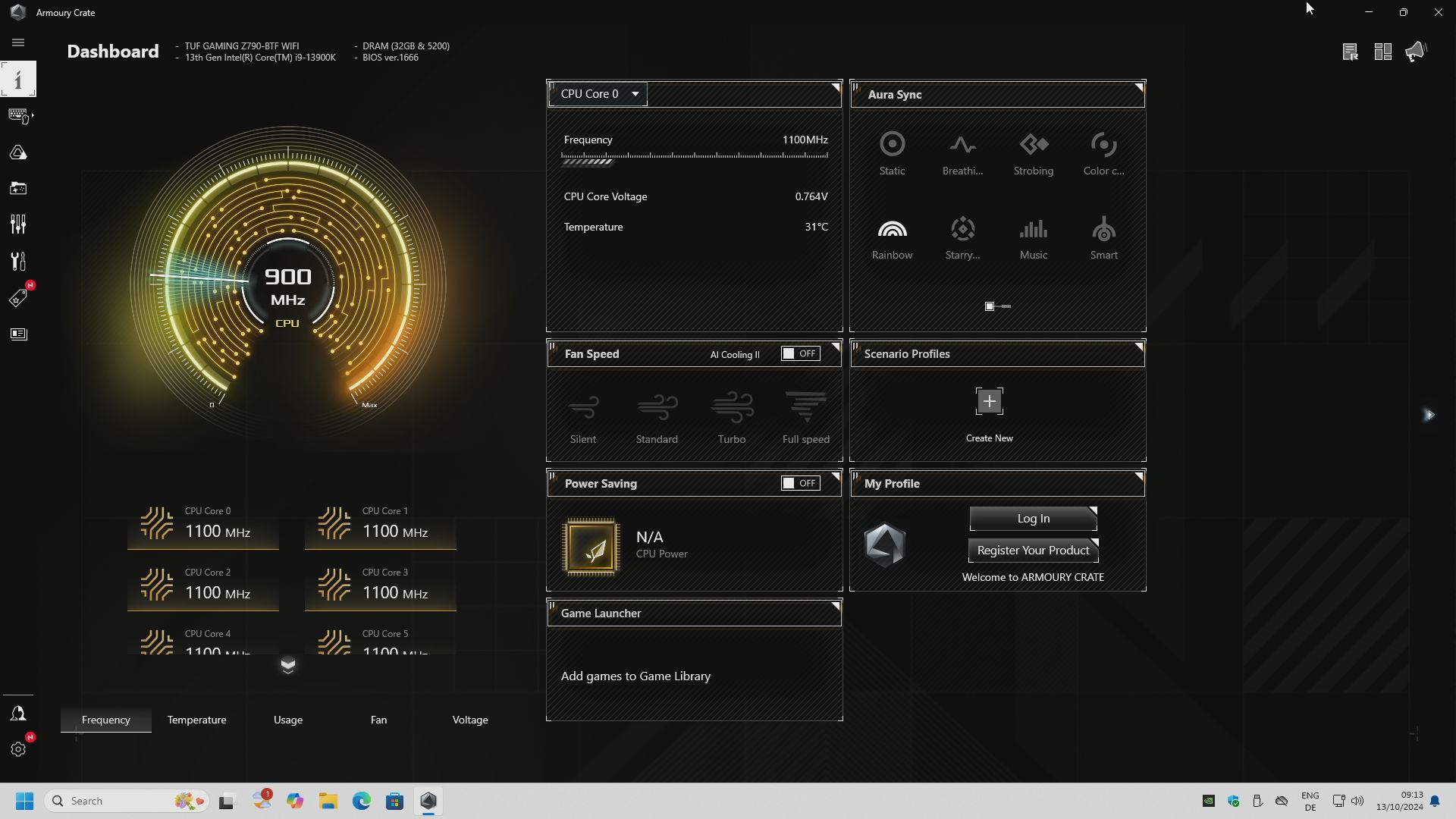This screenshot has width=1456, height=819.
Task: Open the announcements megaphone icon
Action: coord(1416,52)
